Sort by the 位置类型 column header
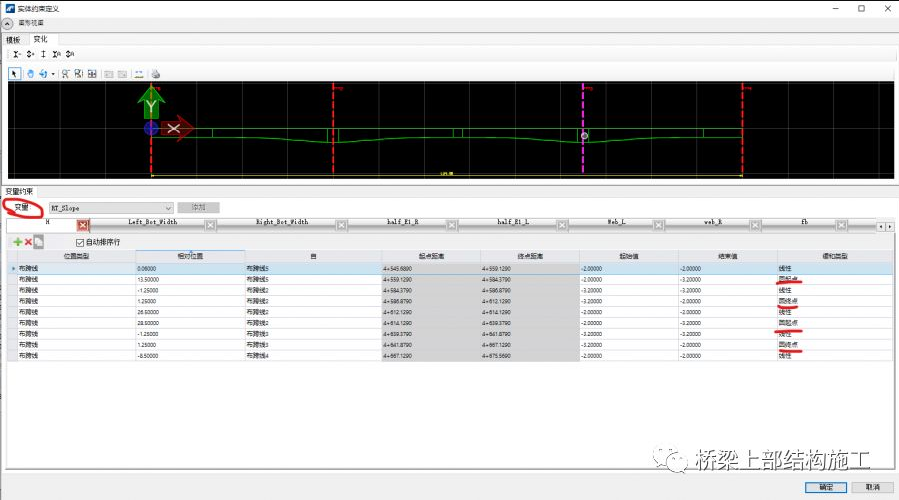 click(x=76, y=256)
